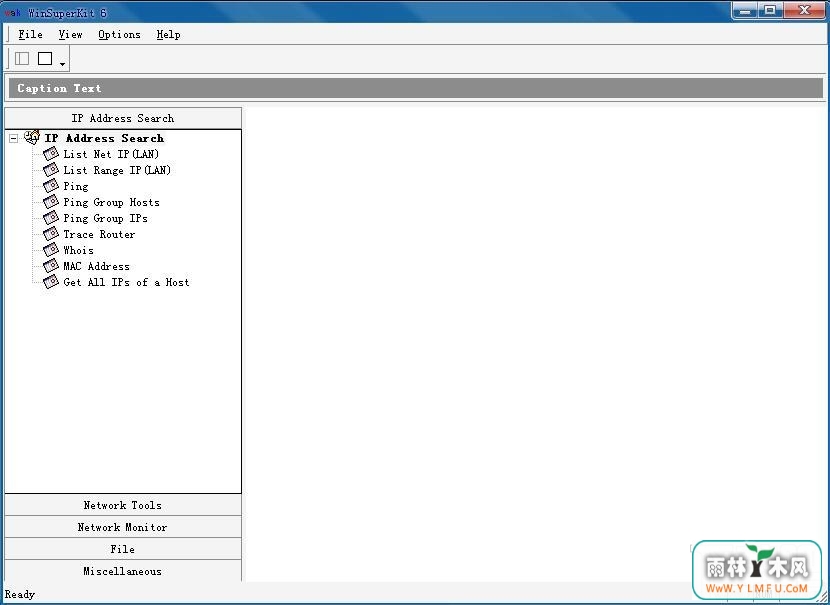The width and height of the screenshot is (830, 605).
Task: Open the layout toolbar dropdown arrow
Action: coord(62,64)
